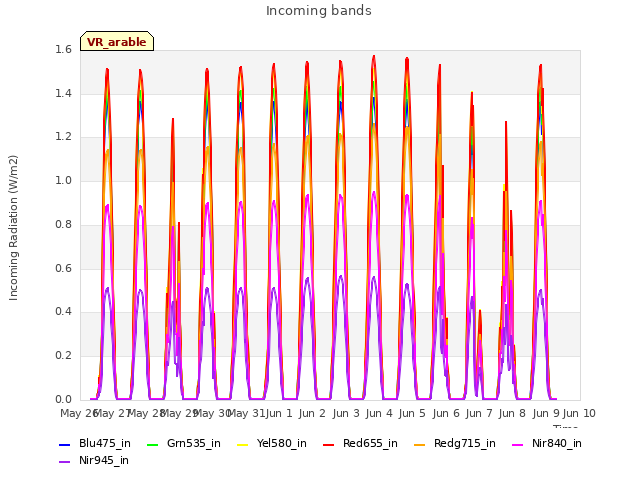Select the Redg715_in legend label
This screenshot has height=480, width=640.
[x=465, y=443]
